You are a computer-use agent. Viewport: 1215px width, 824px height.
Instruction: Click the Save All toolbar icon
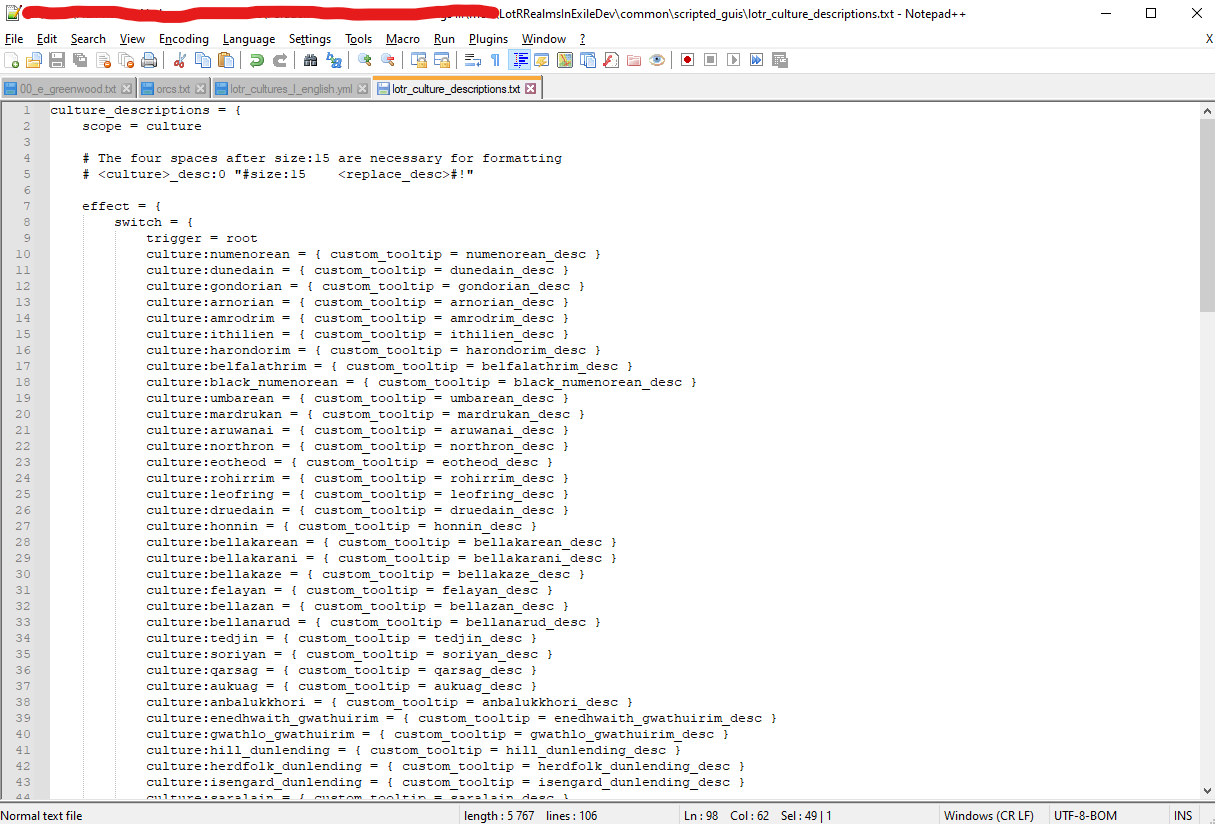(x=80, y=60)
